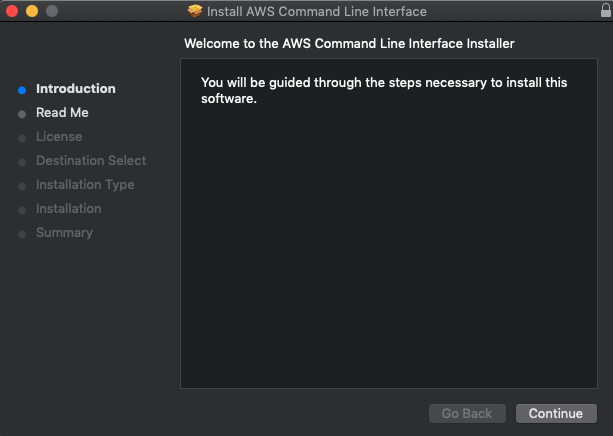The height and width of the screenshot is (436, 613).
Task: Open the Destination Select step
Action: (x=91, y=160)
